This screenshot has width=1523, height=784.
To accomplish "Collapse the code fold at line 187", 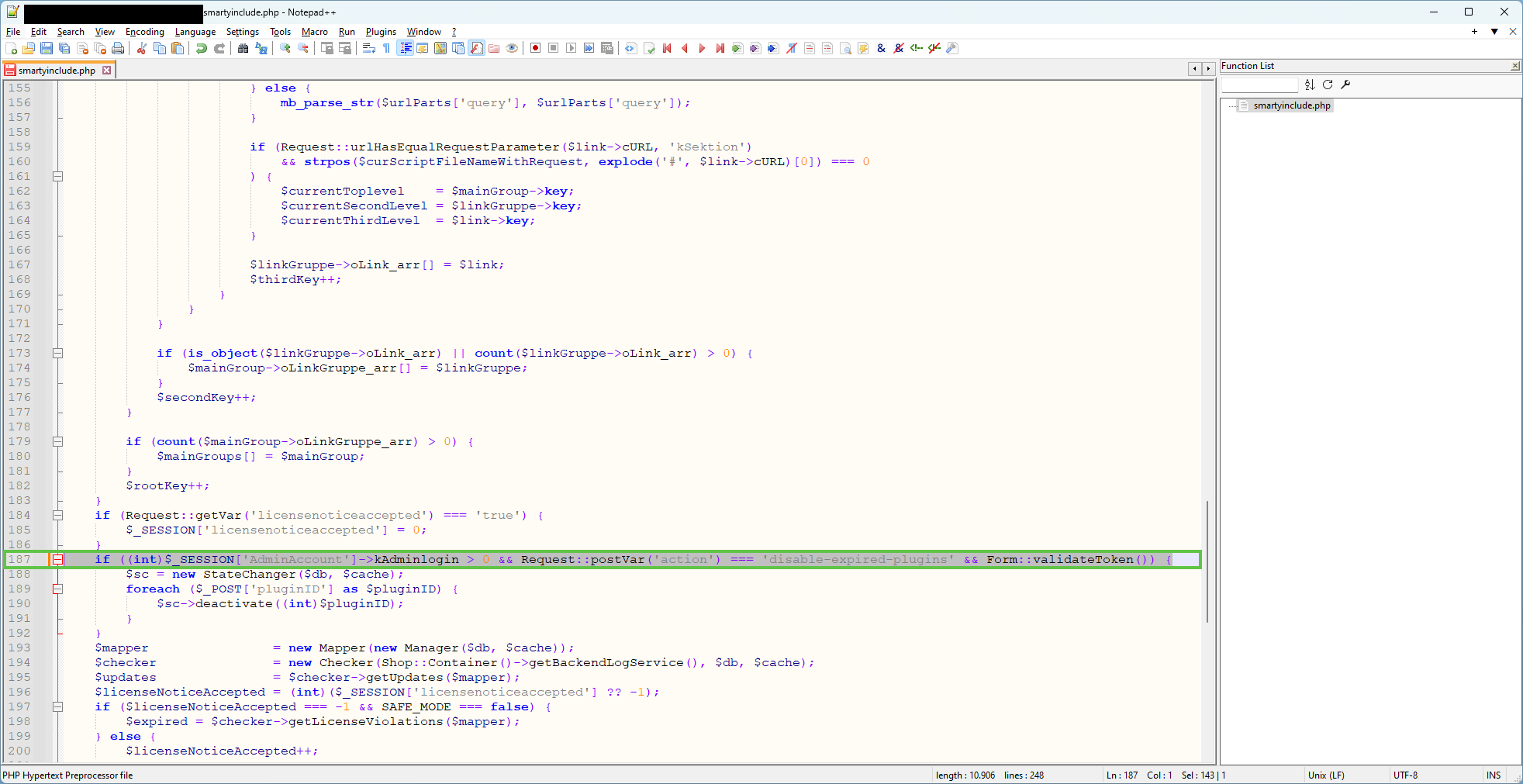I will (x=57, y=559).
